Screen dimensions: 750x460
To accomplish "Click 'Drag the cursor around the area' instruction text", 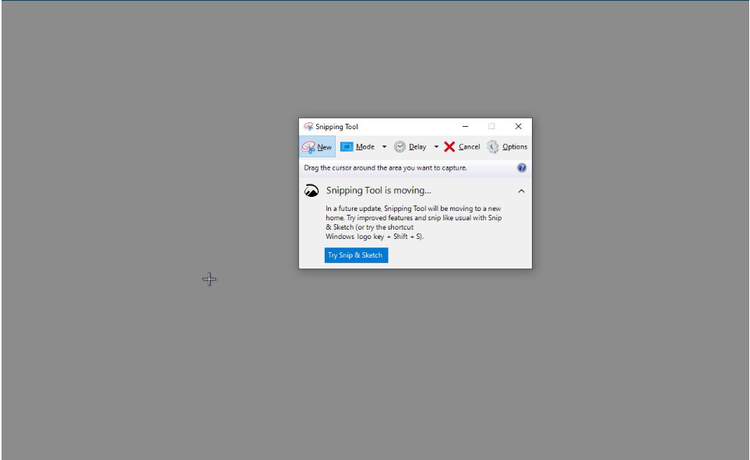I will click(385, 168).
